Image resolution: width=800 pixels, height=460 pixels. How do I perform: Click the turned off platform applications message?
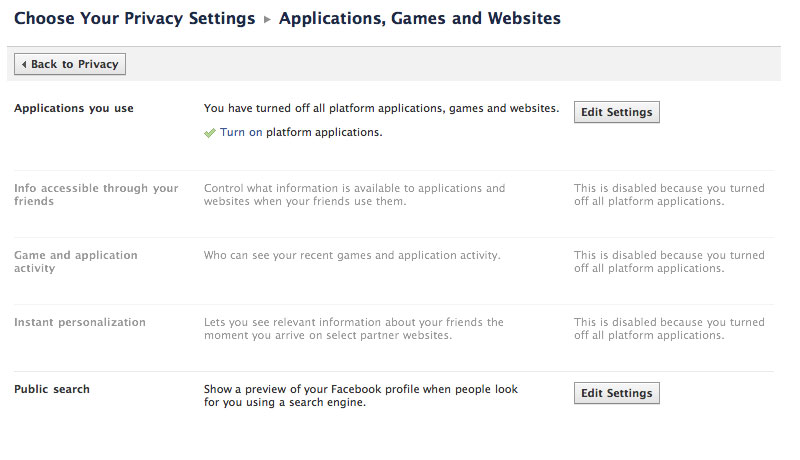coord(381,108)
